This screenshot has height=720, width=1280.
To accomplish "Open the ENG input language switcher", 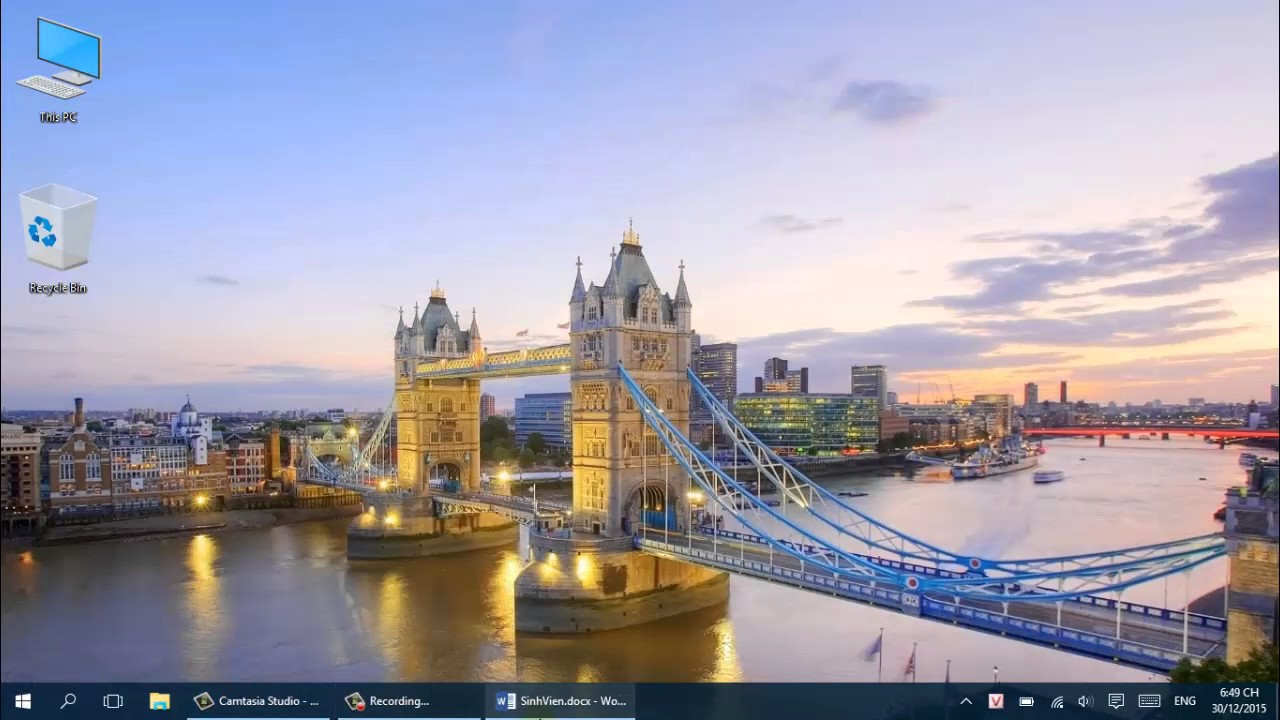I will pos(1185,701).
